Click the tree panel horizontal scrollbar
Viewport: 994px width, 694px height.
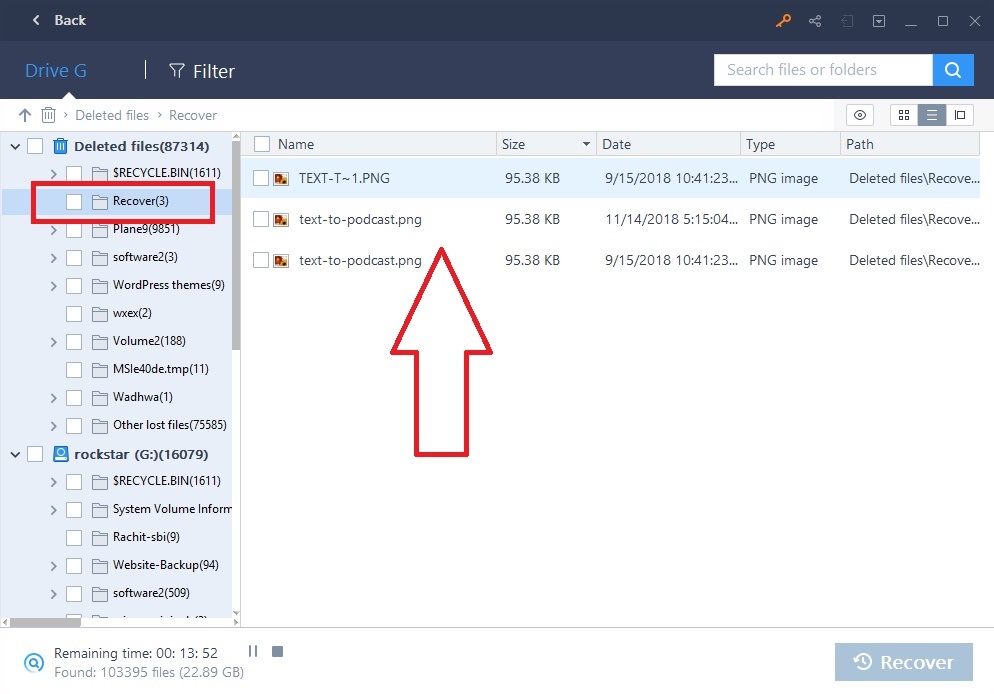(46, 622)
